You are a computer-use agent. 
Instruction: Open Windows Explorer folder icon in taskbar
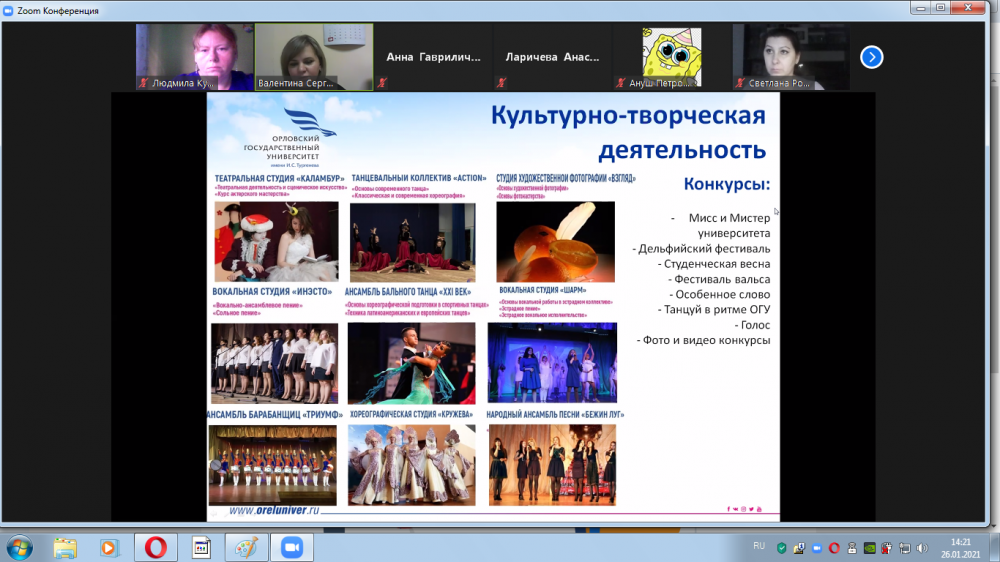pos(65,547)
